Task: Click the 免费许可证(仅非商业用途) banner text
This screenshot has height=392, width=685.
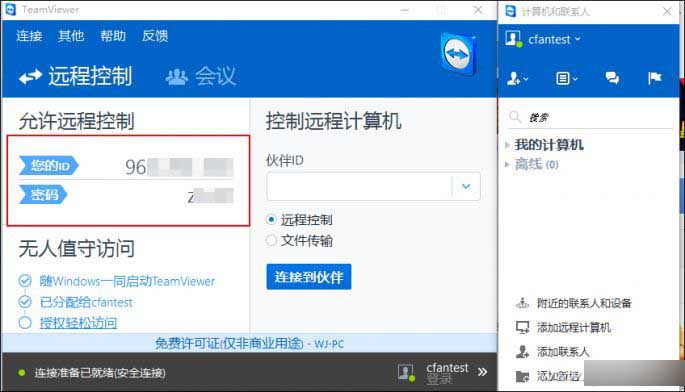Action: point(229,343)
